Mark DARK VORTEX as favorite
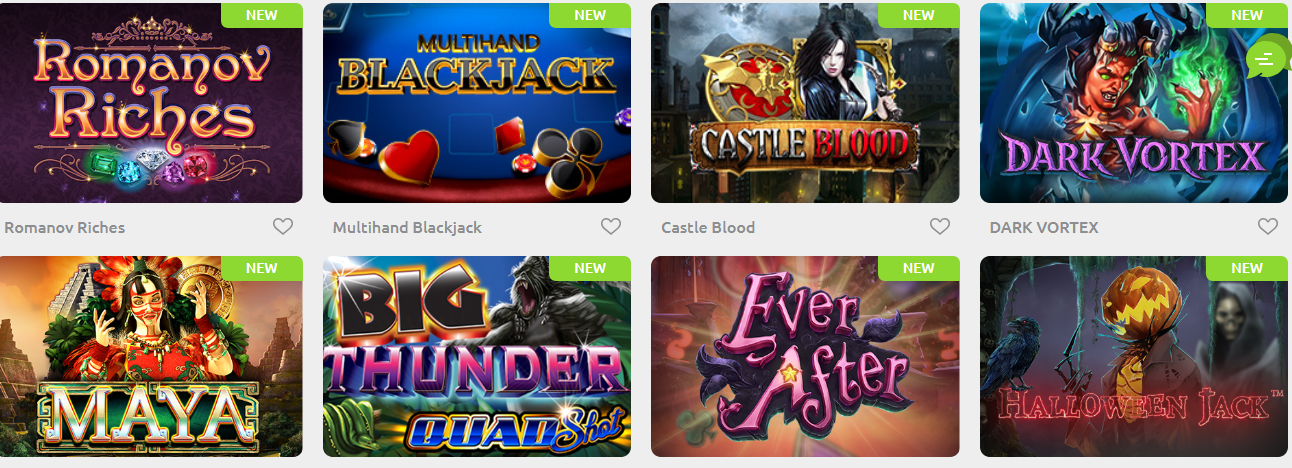This screenshot has width=1292, height=468. pos(1268,227)
